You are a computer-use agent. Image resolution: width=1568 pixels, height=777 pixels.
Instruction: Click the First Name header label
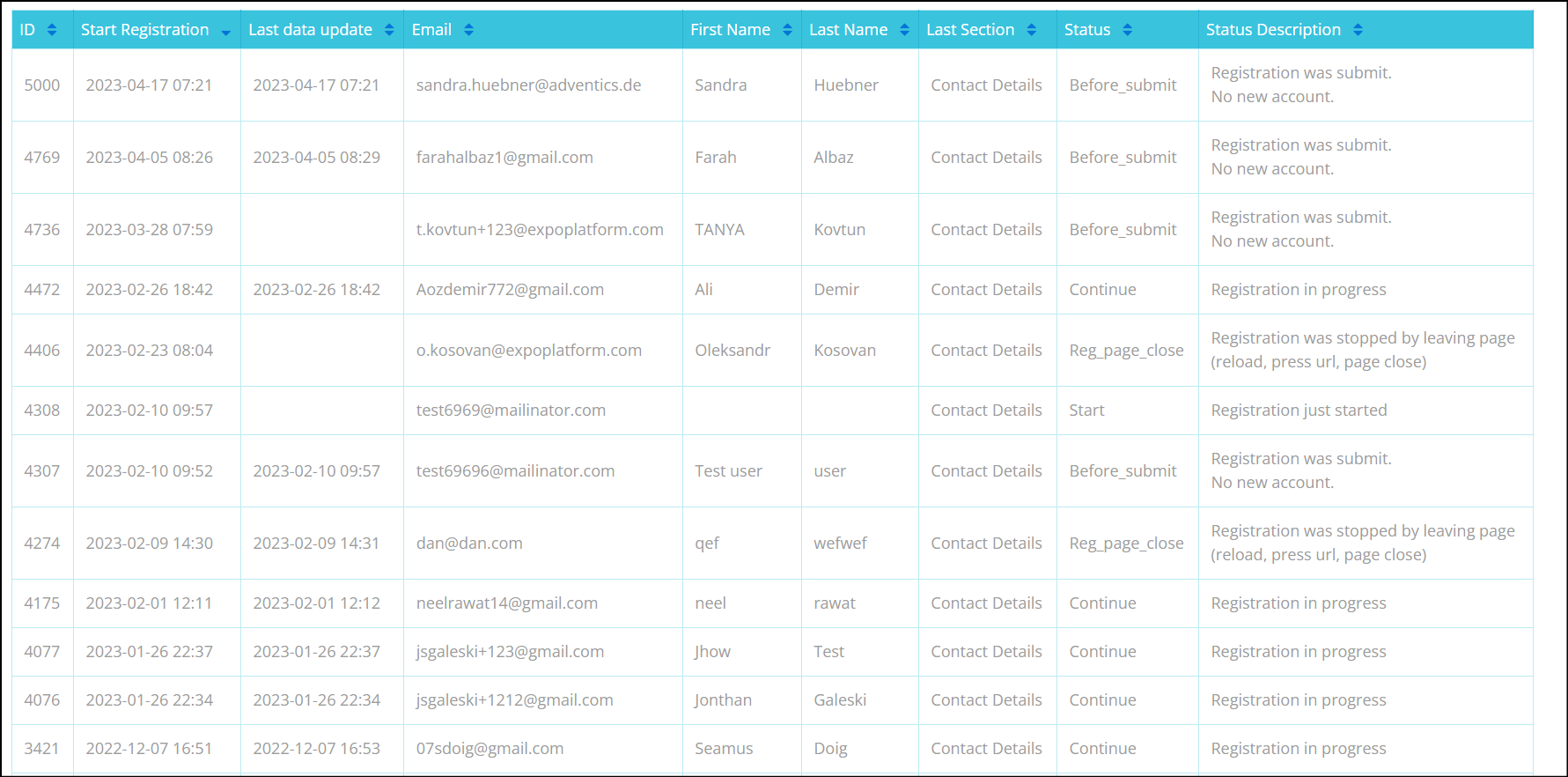click(x=730, y=30)
